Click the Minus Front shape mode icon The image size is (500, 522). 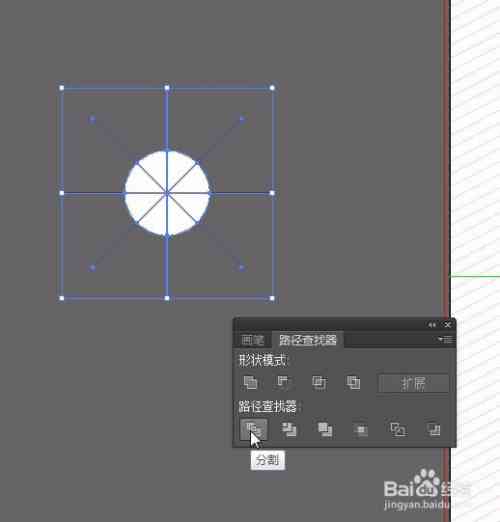click(283, 383)
